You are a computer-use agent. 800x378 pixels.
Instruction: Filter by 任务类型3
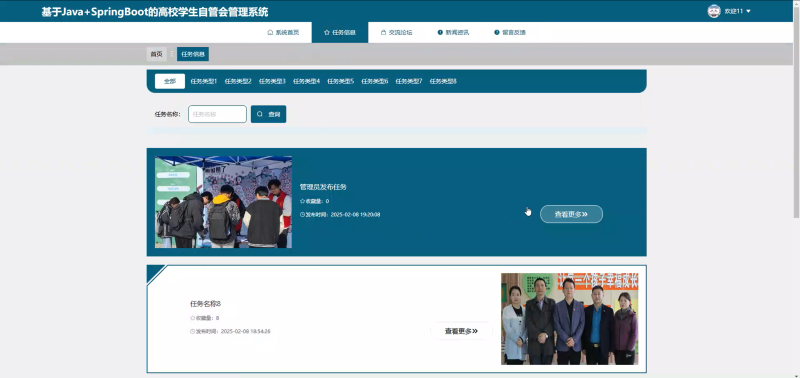272,81
